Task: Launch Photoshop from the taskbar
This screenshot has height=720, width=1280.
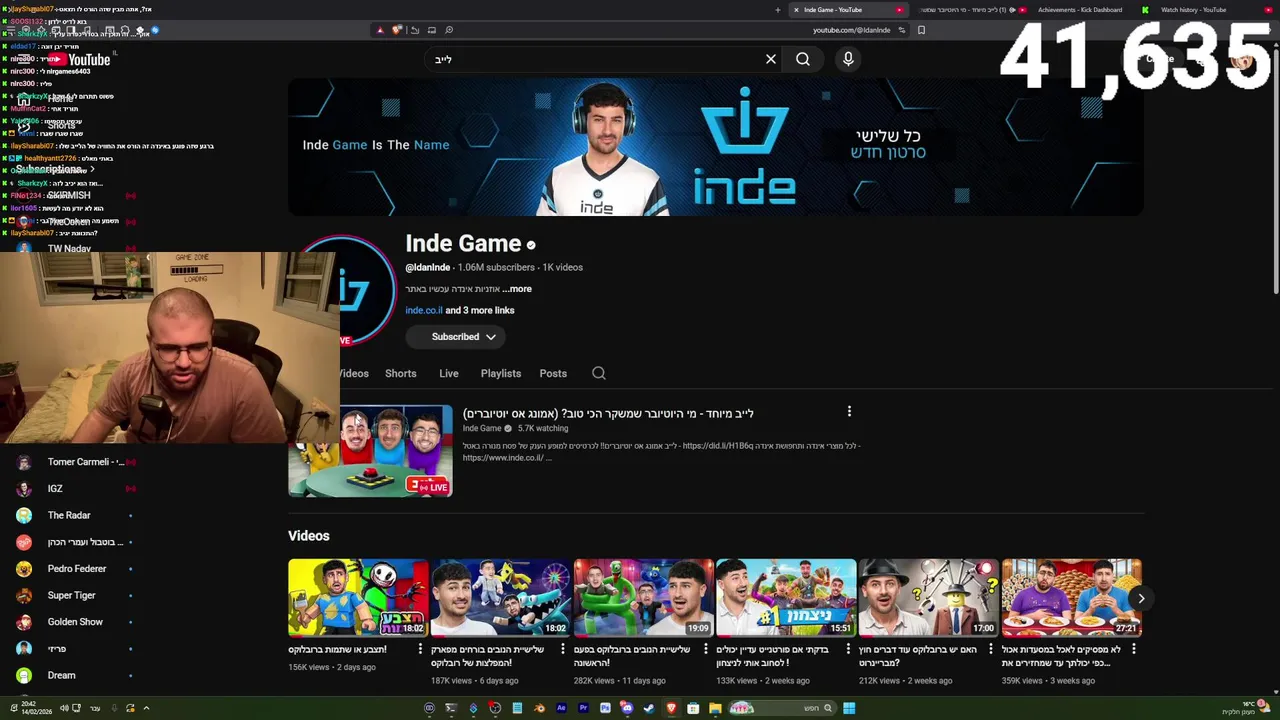Action: 605,708
